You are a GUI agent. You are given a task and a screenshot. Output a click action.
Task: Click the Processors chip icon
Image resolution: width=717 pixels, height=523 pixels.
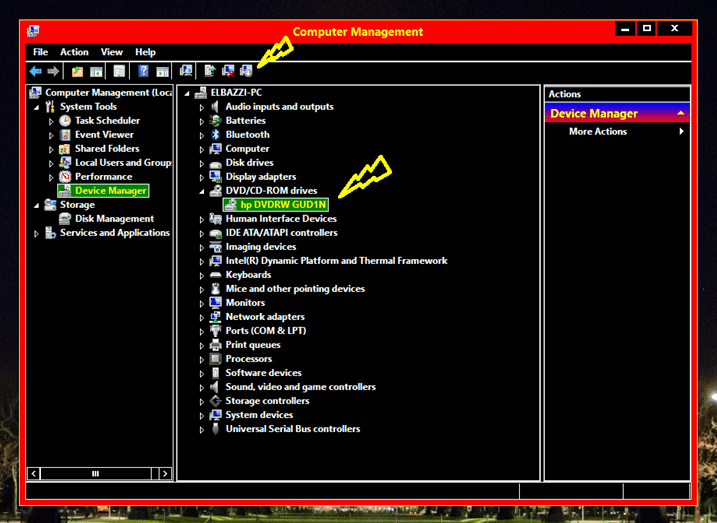click(215, 359)
